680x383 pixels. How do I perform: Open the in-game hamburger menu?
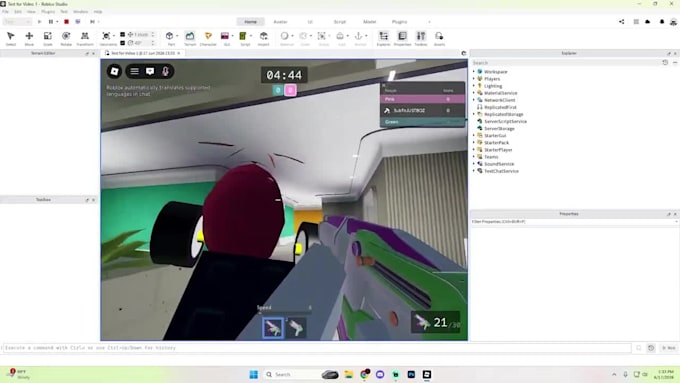click(135, 71)
